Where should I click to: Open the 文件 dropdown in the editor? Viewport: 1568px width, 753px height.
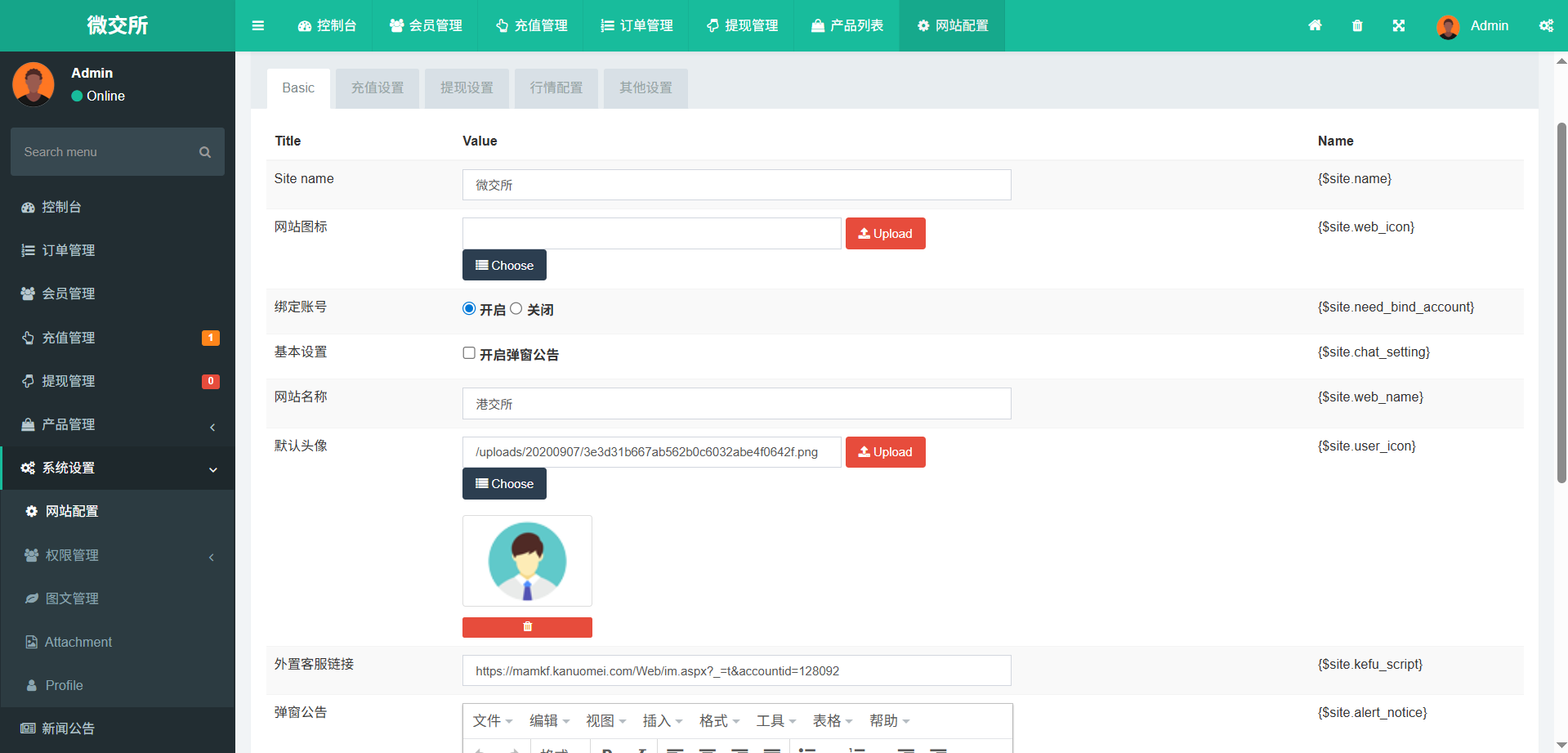[x=493, y=721]
